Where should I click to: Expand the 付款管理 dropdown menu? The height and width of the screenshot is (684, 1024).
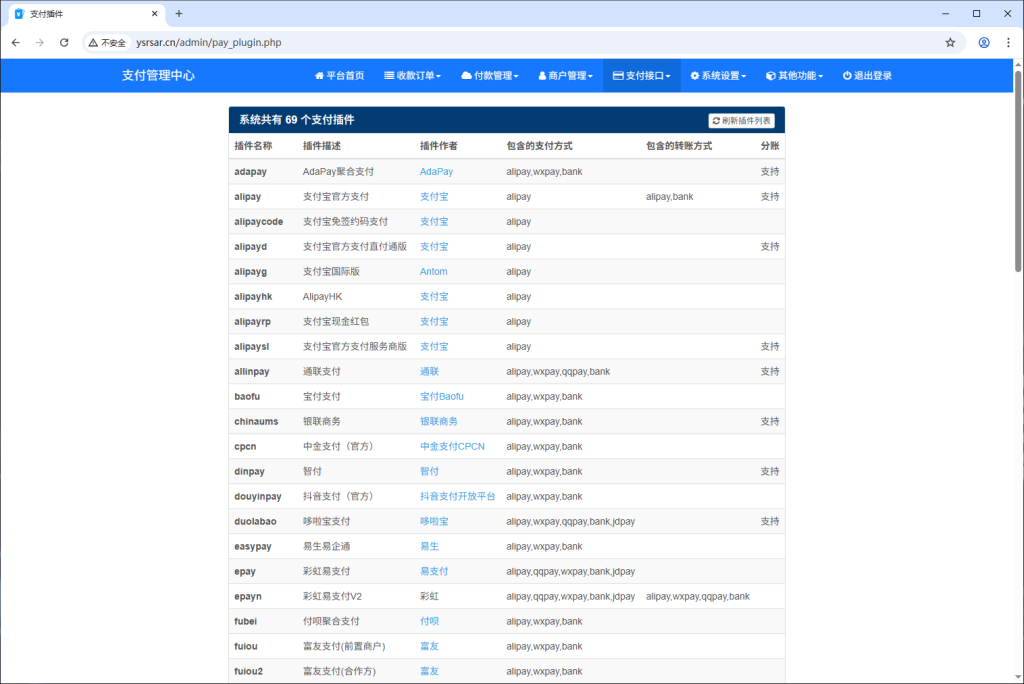pos(490,76)
